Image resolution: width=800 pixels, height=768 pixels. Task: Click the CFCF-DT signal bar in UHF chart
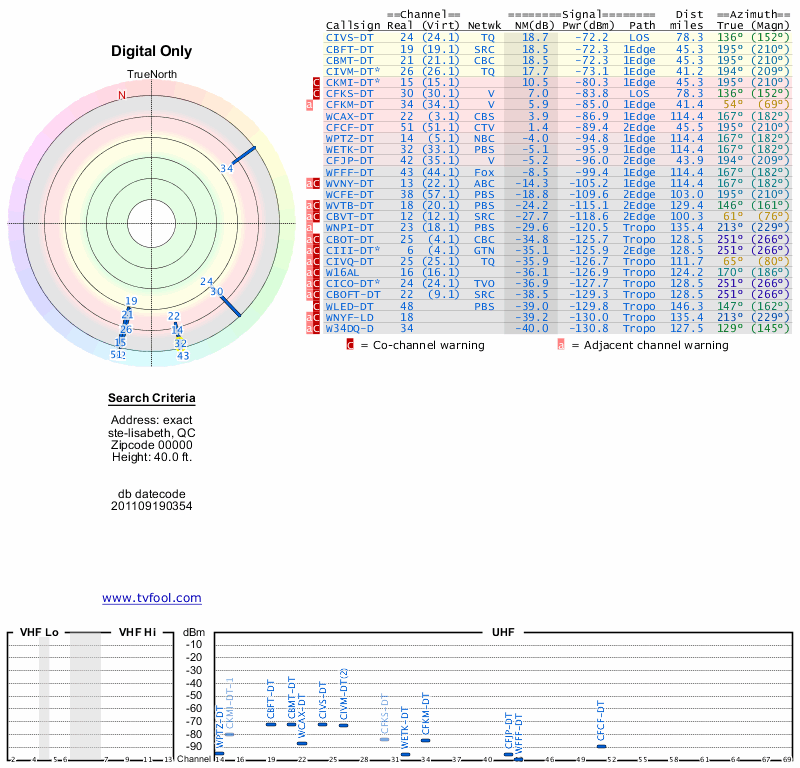[601, 746]
